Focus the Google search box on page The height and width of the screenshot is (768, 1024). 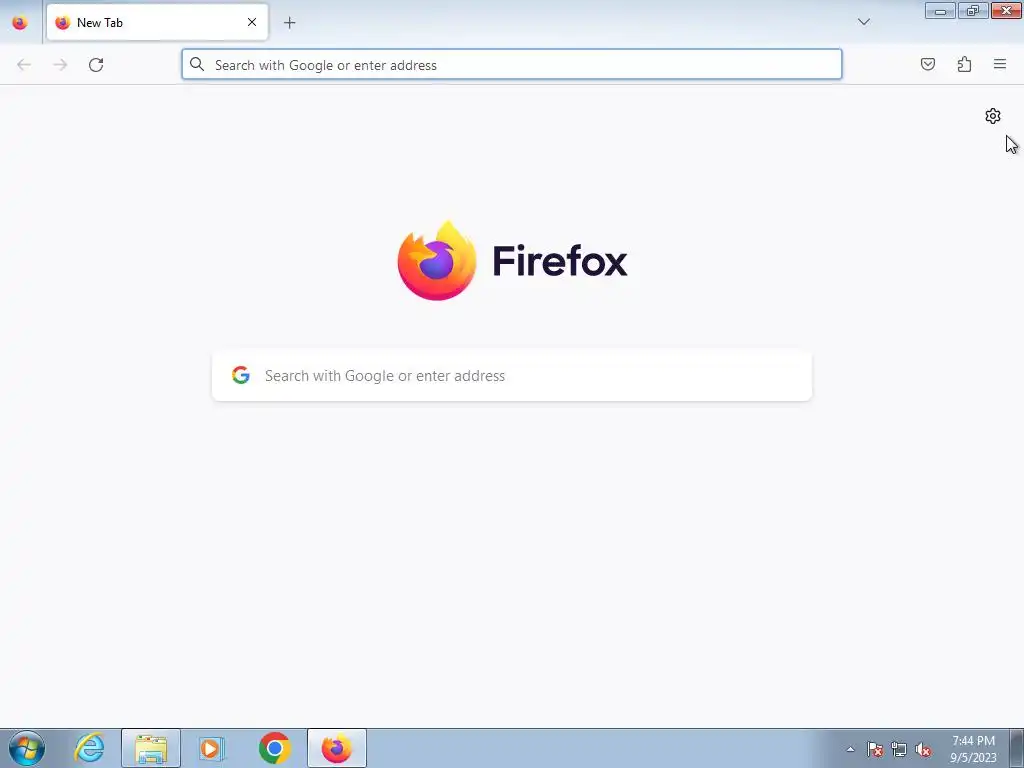(511, 376)
